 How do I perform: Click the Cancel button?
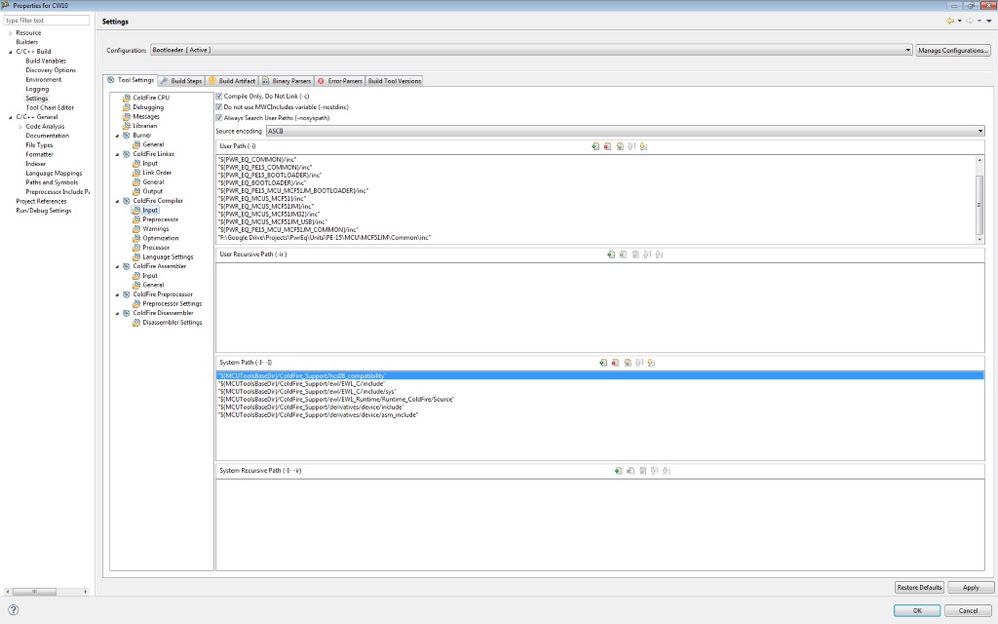click(x=967, y=610)
